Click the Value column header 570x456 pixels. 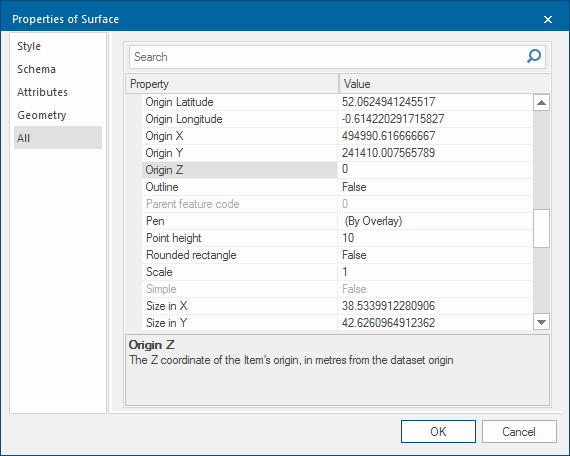point(444,84)
